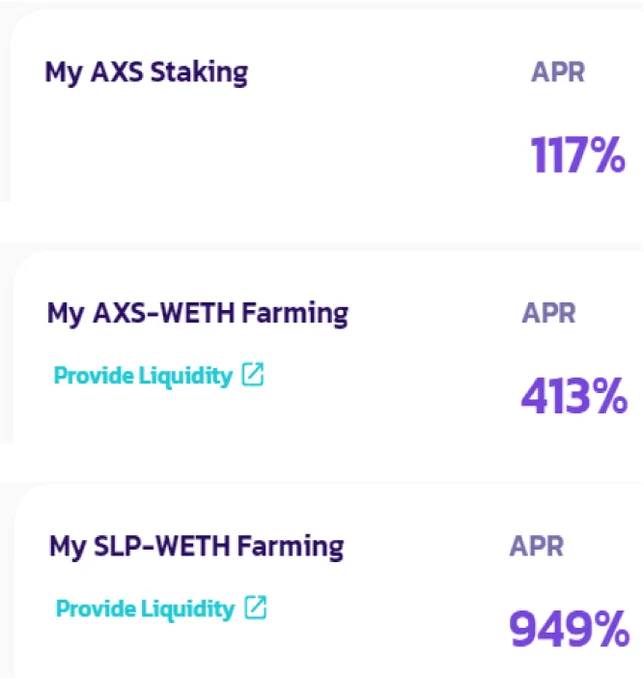Follow the Provide Liquidity link under AXS-WETH Farming
644x680 pixels.
(x=143, y=376)
